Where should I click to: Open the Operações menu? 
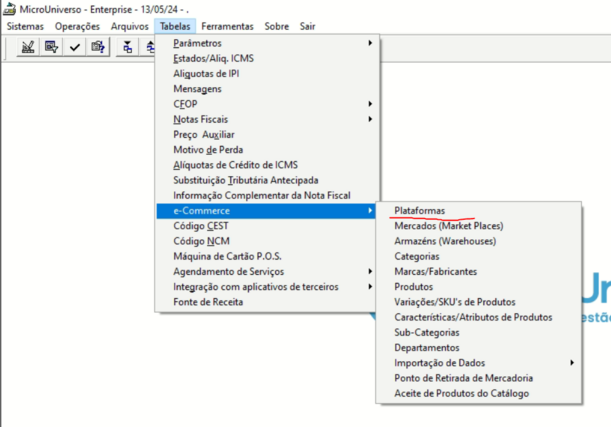pos(77,26)
